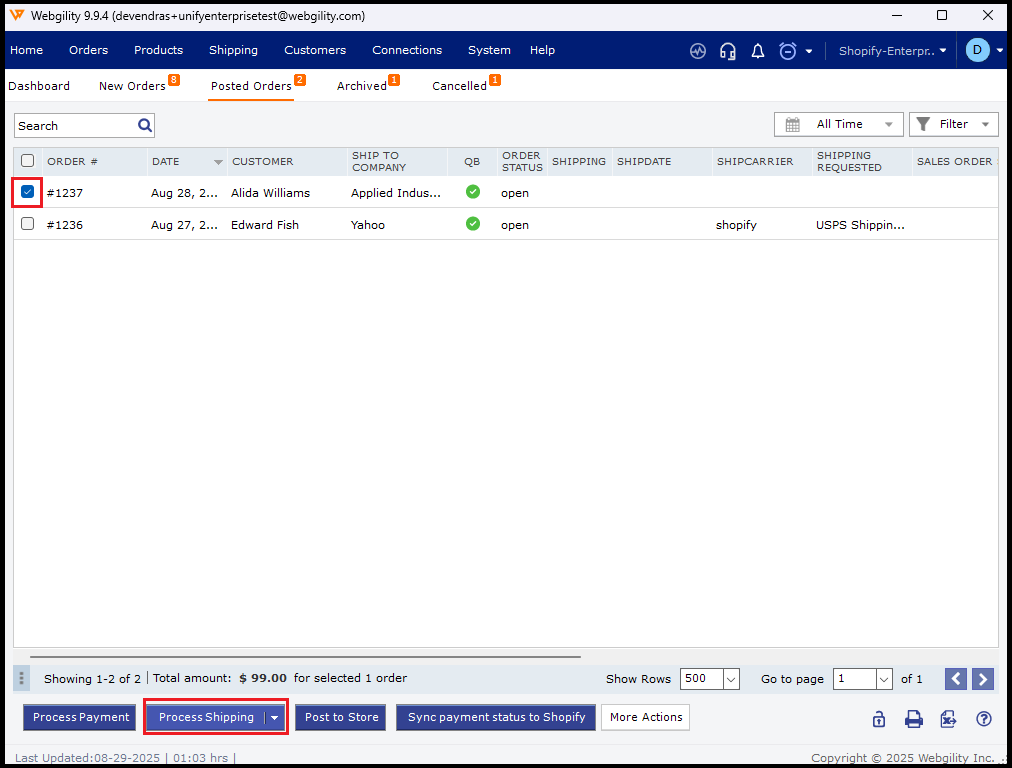Image resolution: width=1012 pixels, height=768 pixels.
Task: Open the All Time date range dropdown
Action: 838,124
